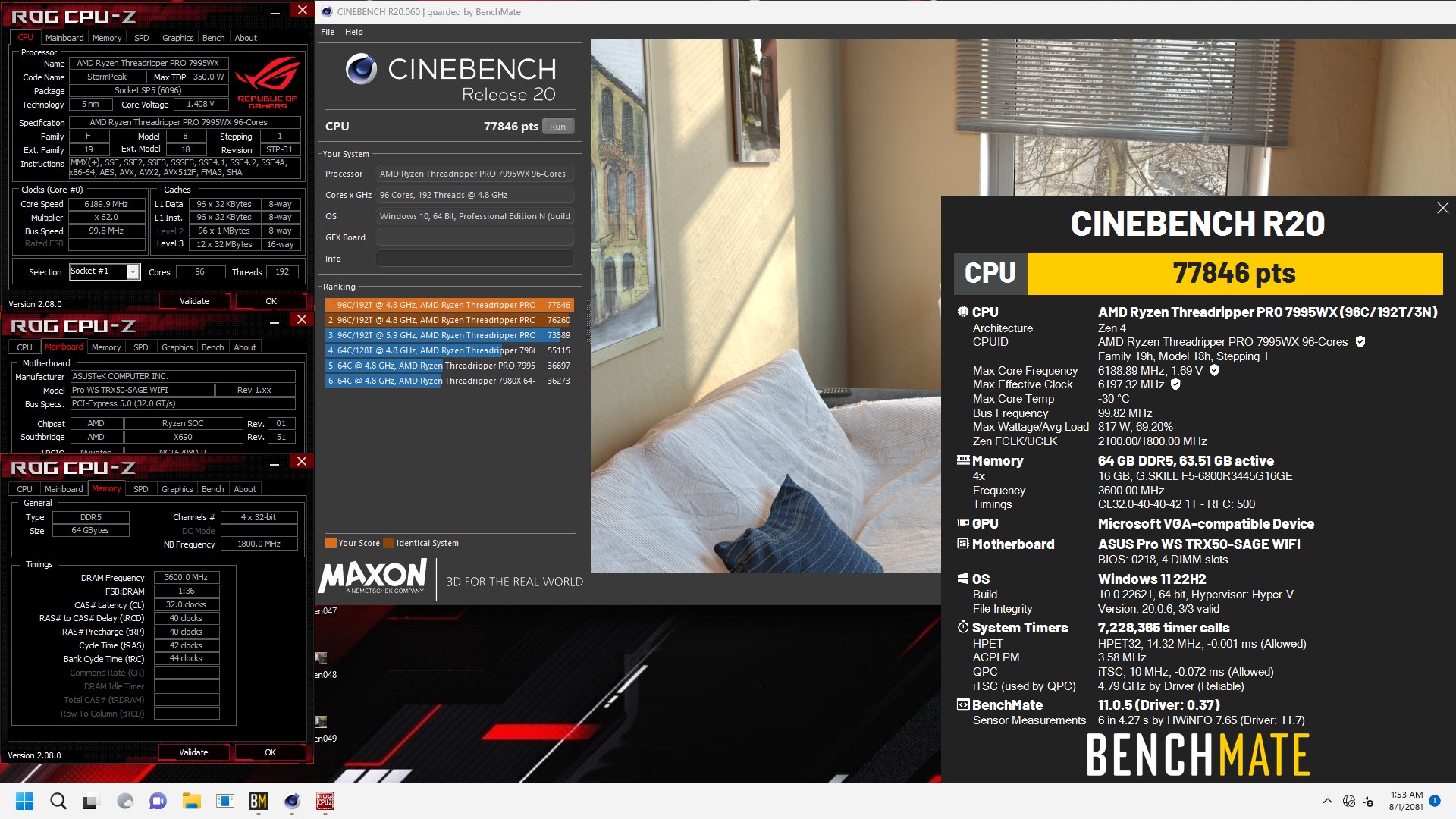Select desktop icon labeled en048

tap(325, 666)
